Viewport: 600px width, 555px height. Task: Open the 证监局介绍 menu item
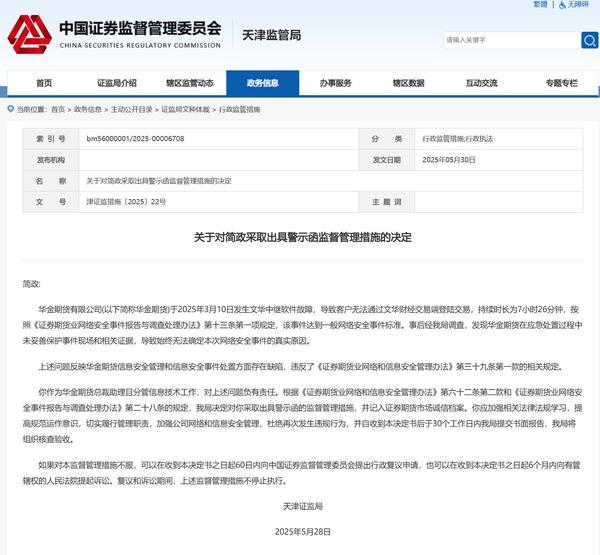117,83
